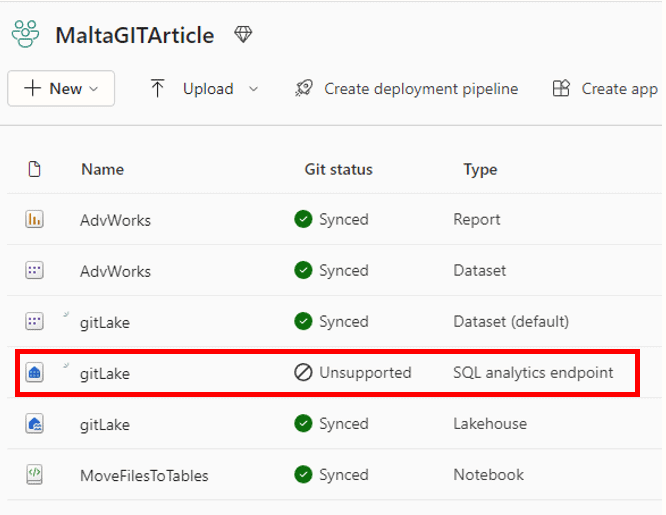Open gitLake Dataset (default) item name

coord(105,323)
